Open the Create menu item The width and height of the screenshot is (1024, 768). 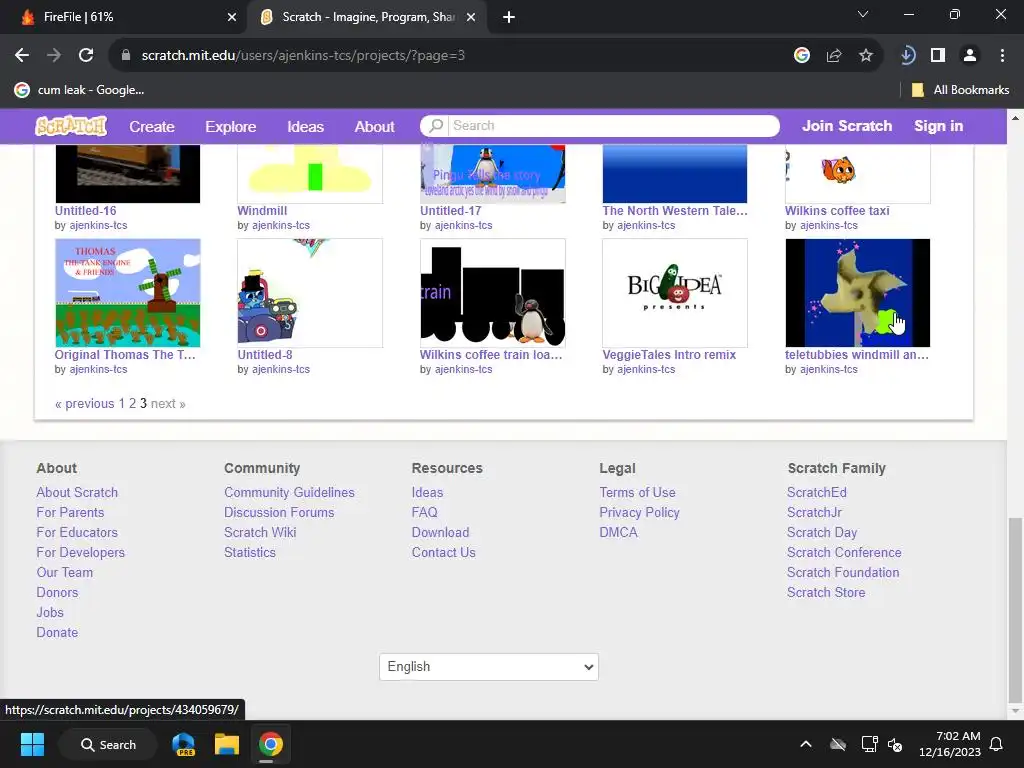152,127
